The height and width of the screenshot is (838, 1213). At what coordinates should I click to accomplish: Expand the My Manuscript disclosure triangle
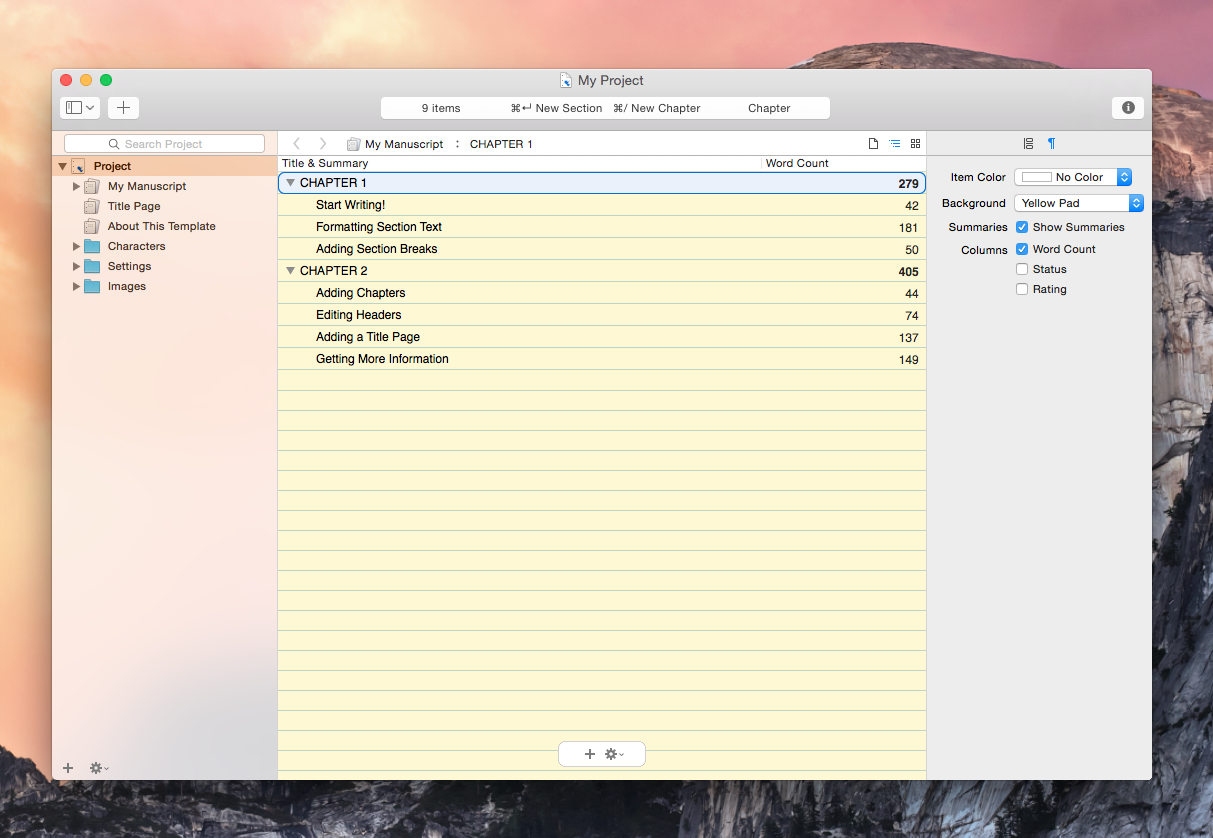click(x=76, y=186)
